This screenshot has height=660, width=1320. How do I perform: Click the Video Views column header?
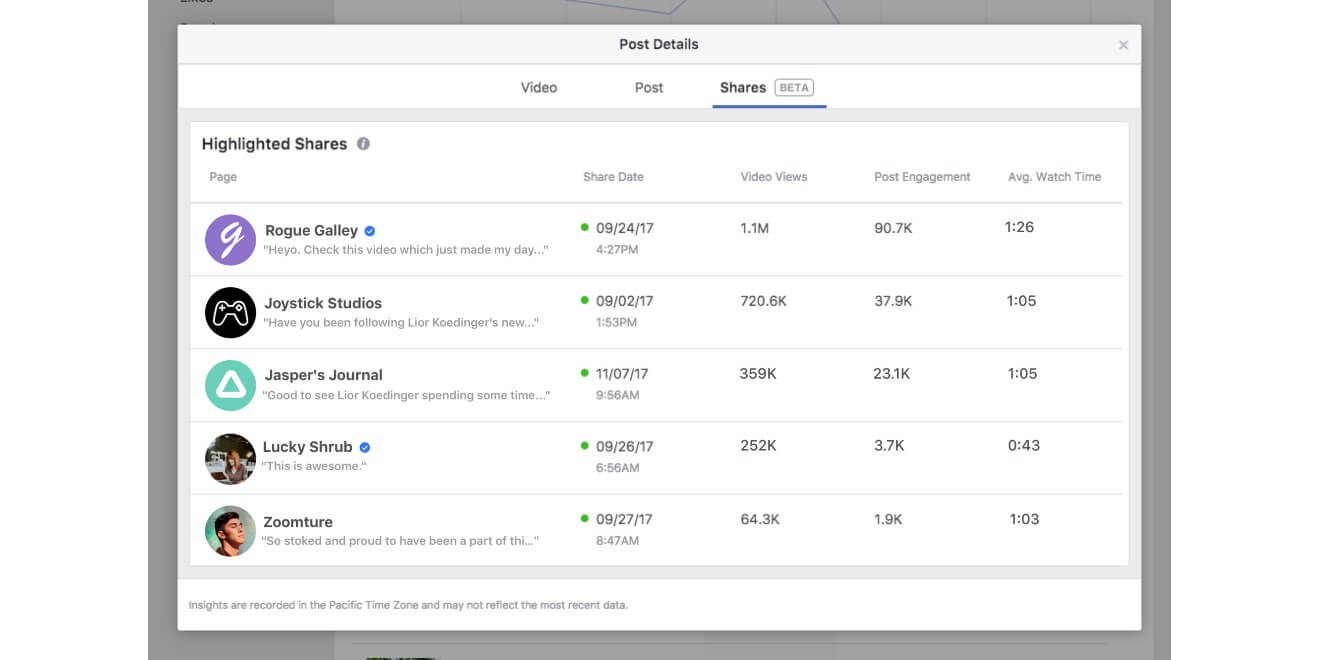(773, 177)
